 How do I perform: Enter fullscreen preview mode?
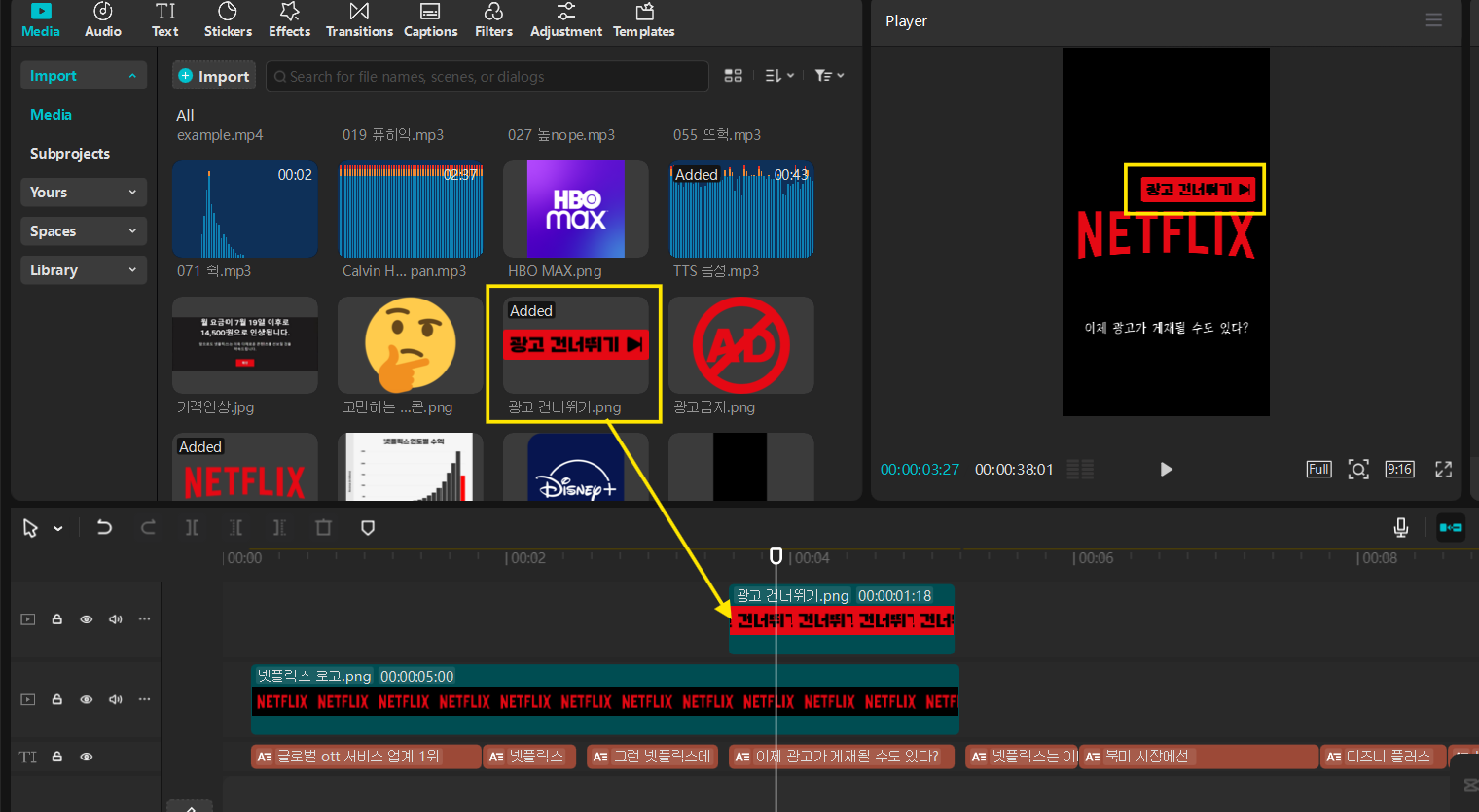(x=1444, y=470)
